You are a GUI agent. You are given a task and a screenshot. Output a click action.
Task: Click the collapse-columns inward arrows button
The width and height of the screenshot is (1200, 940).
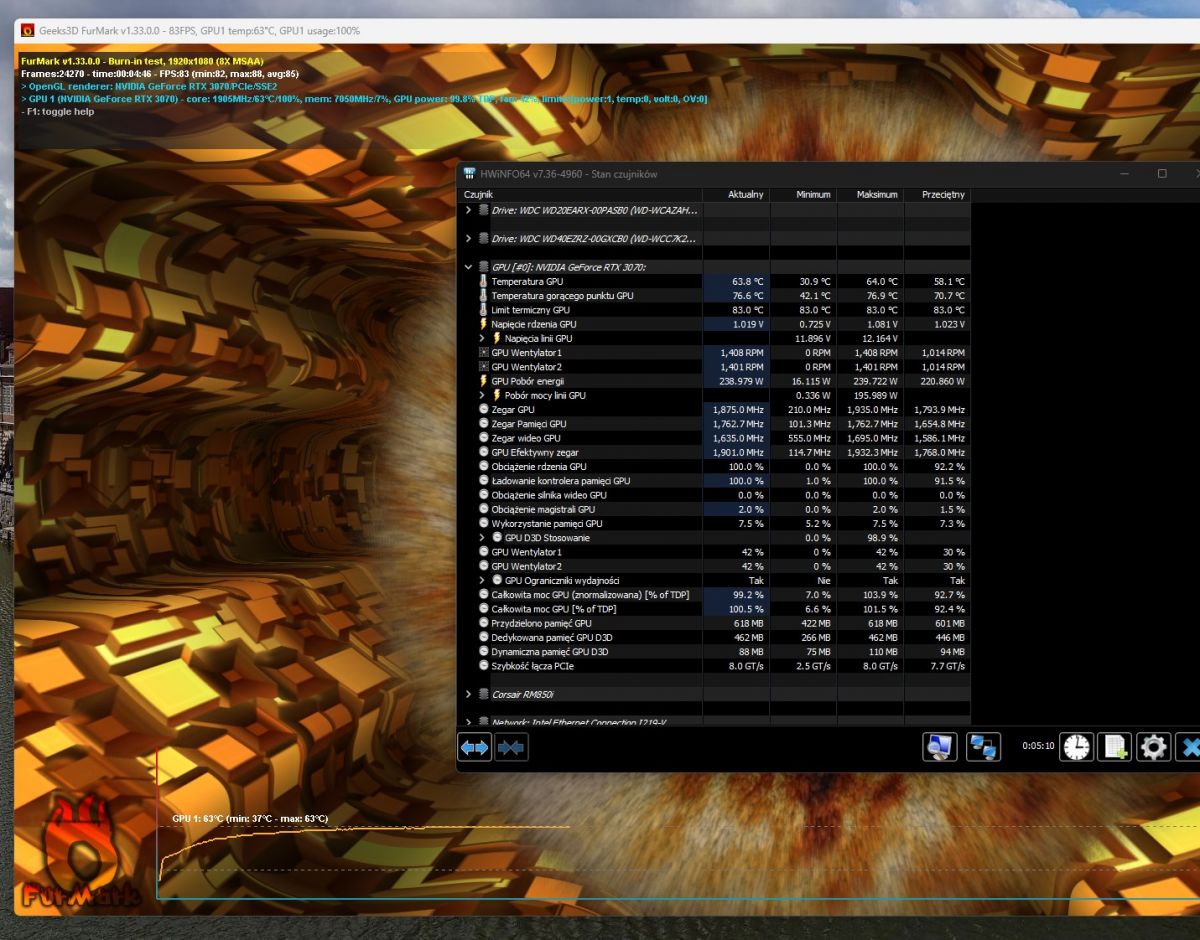(510, 747)
